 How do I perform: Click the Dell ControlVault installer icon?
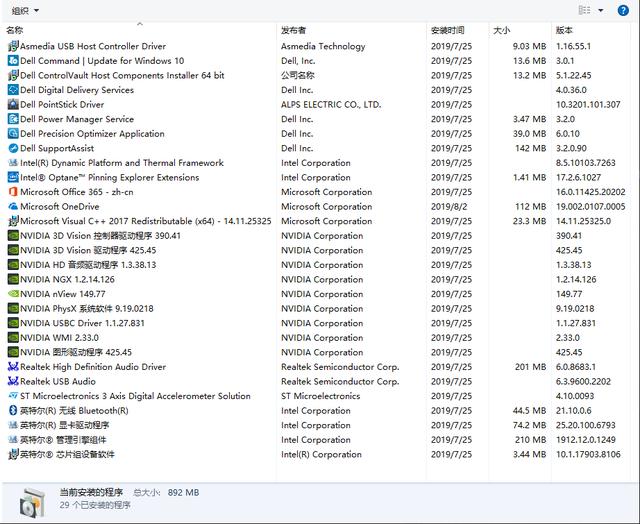[x=13, y=75]
